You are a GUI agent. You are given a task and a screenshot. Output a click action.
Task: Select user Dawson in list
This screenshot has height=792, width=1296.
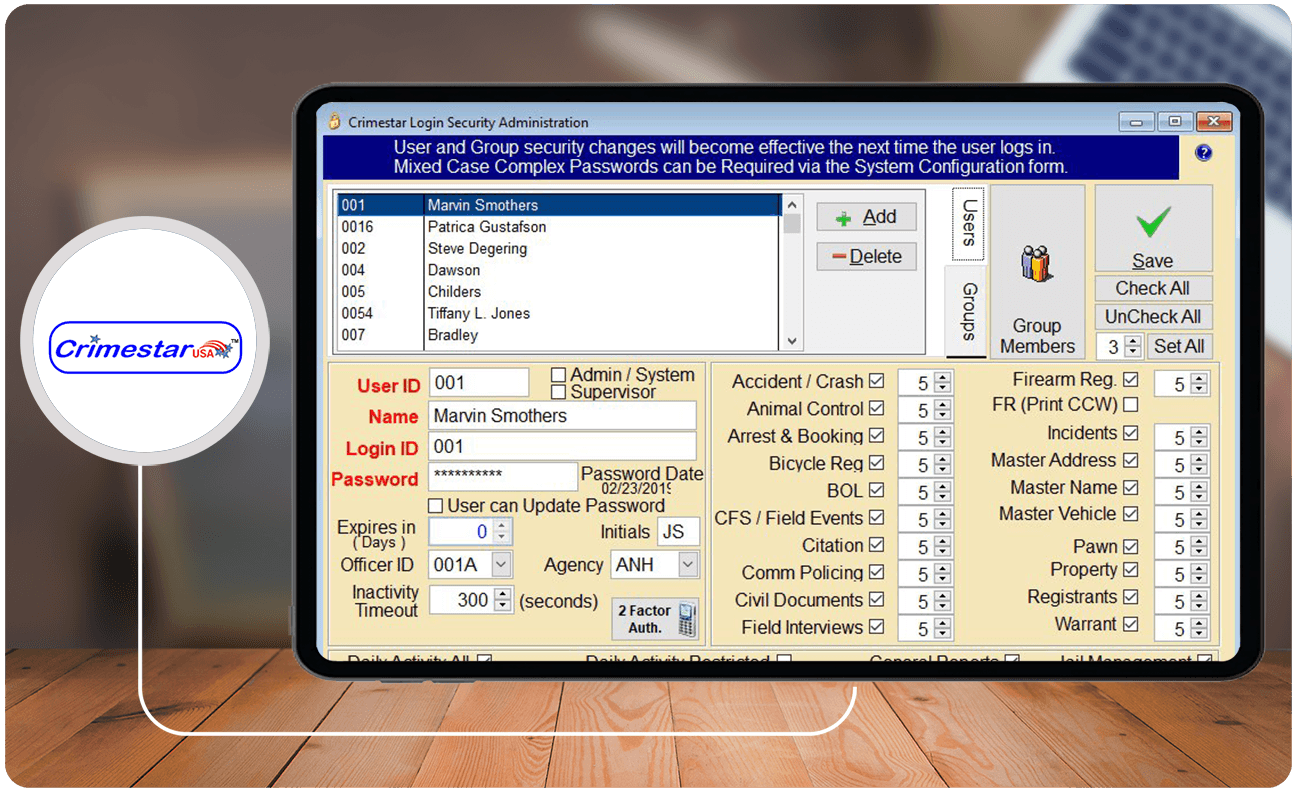(558, 270)
